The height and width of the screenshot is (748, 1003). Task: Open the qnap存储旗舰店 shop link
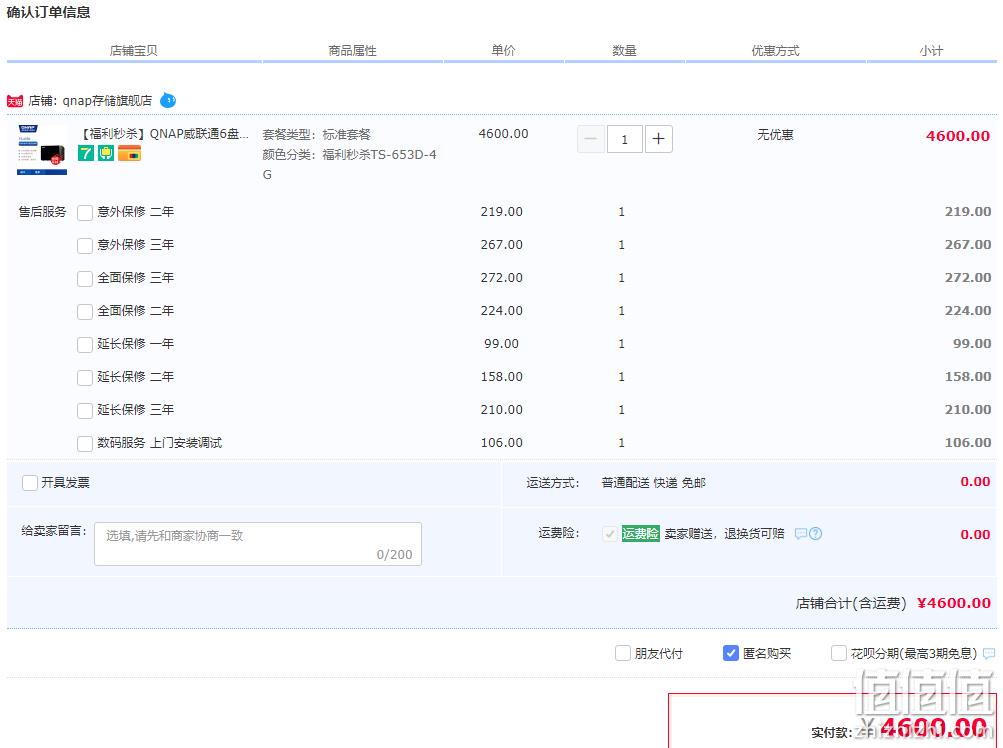[107, 100]
